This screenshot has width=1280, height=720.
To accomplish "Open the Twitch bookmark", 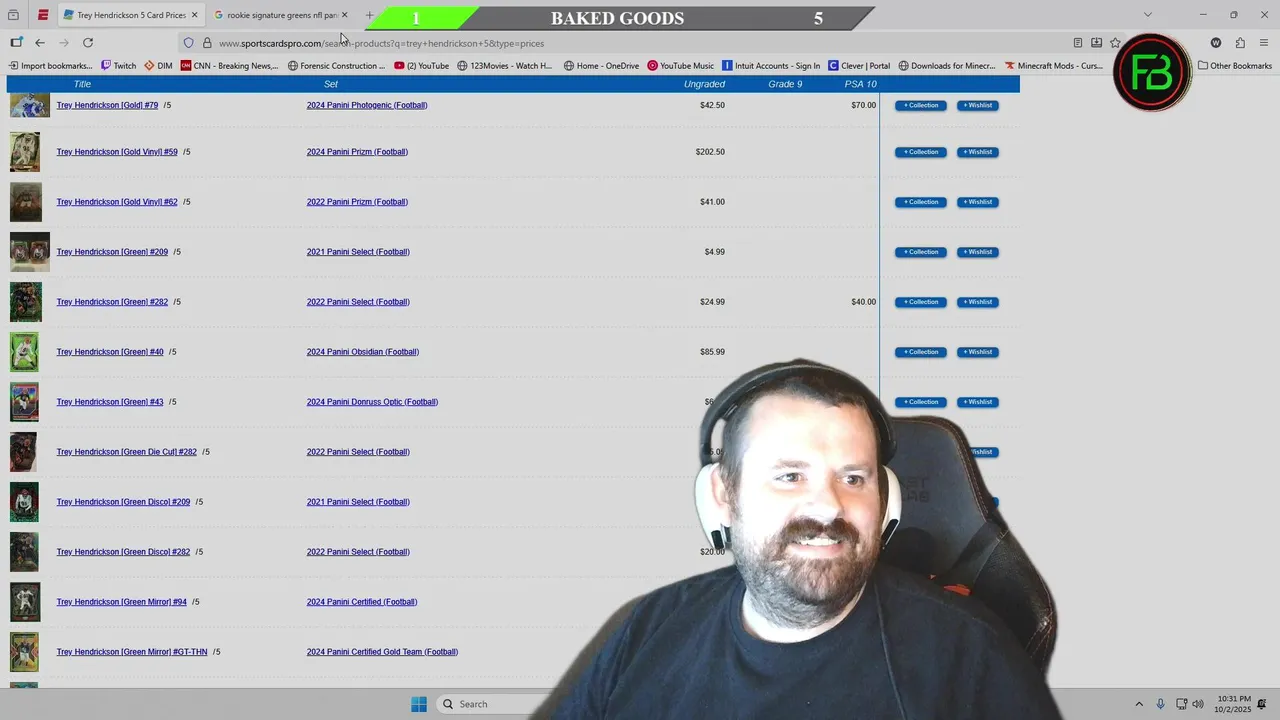I will (x=118, y=66).
